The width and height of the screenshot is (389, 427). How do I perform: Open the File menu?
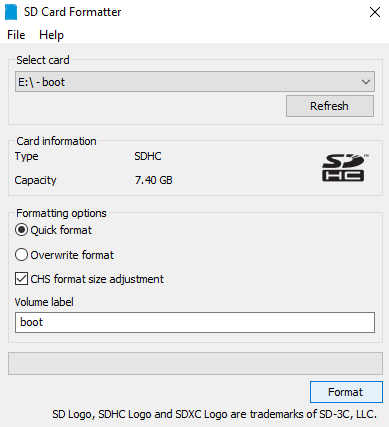click(x=16, y=35)
